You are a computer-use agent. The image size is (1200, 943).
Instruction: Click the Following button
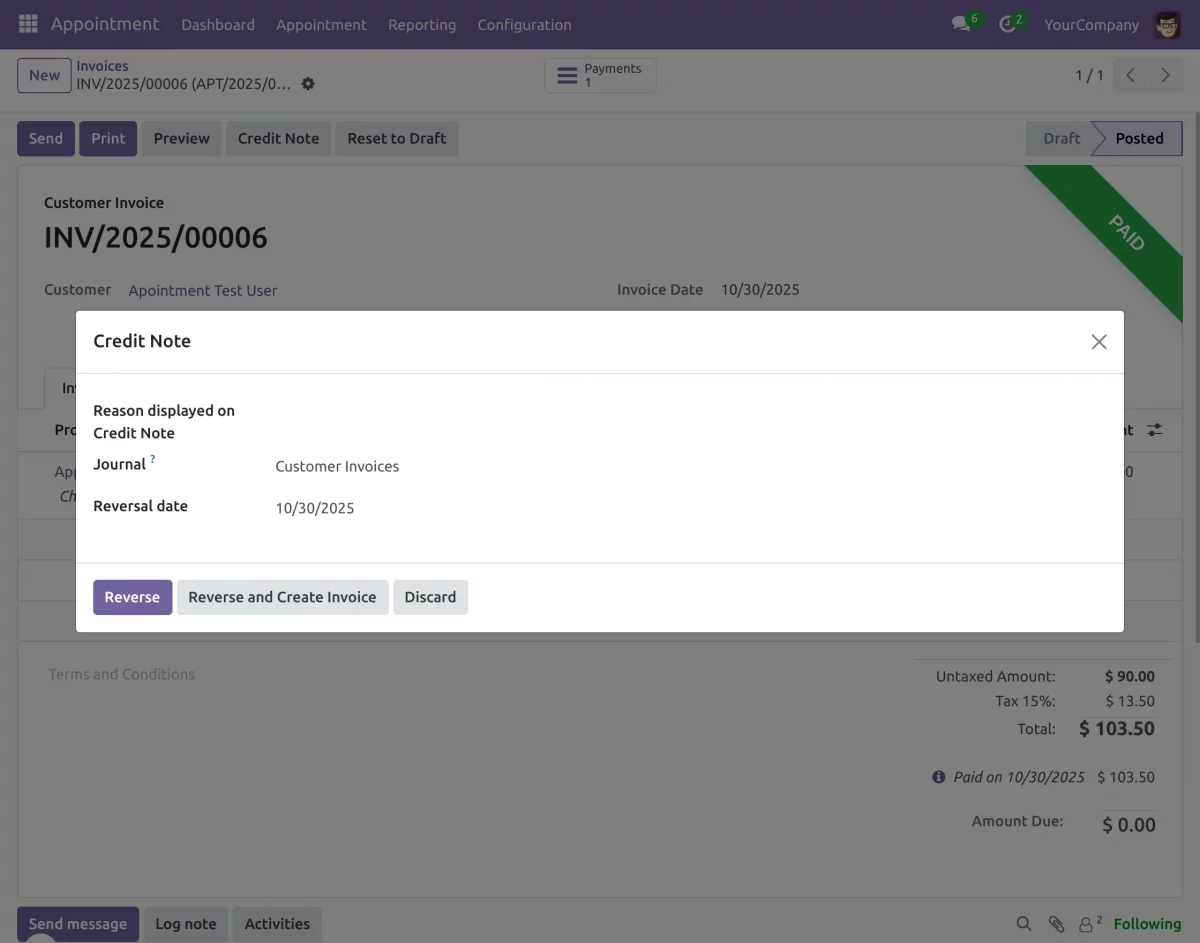coord(1147,924)
